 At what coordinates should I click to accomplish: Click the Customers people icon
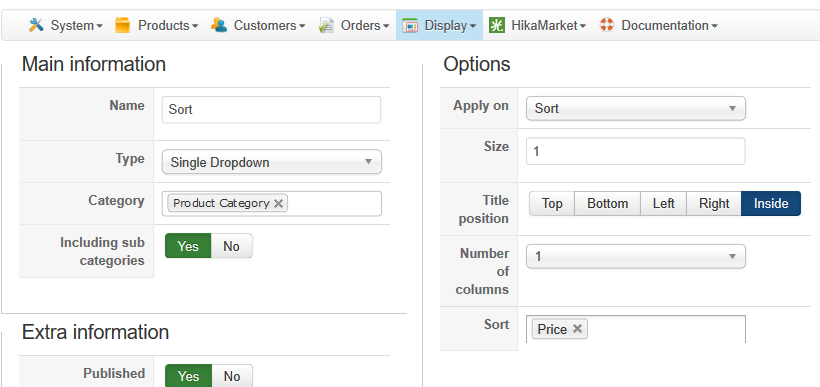coord(219,25)
